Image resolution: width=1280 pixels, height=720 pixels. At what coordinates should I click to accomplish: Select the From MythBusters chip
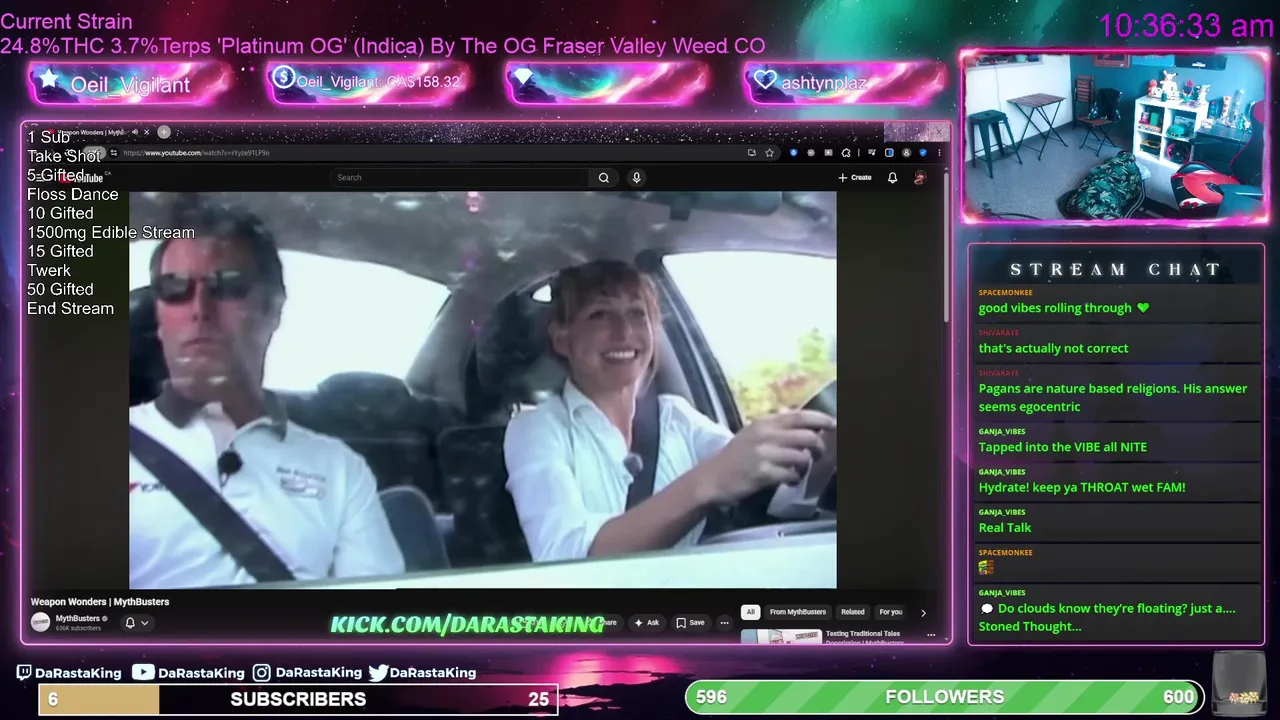tap(798, 612)
